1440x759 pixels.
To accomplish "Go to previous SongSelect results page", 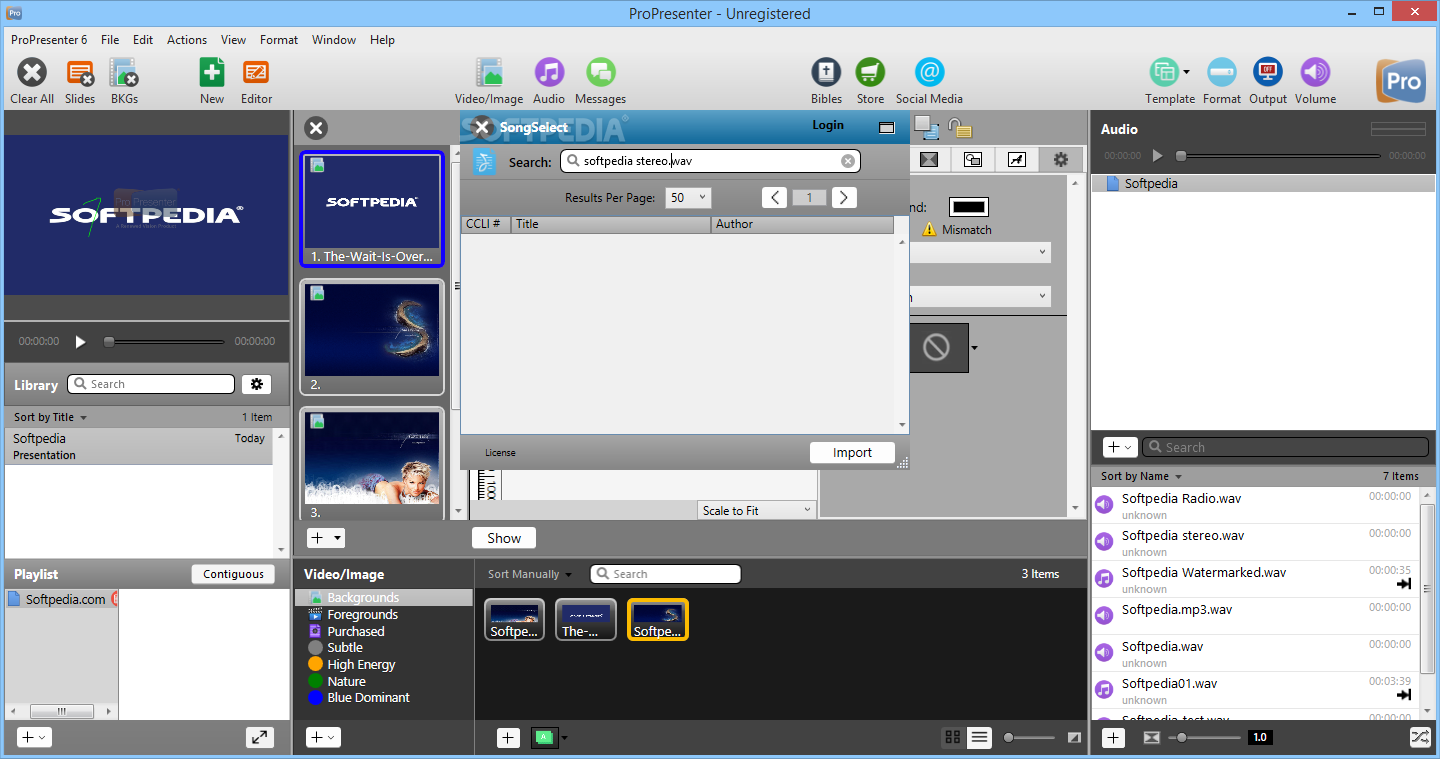I will click(774, 198).
